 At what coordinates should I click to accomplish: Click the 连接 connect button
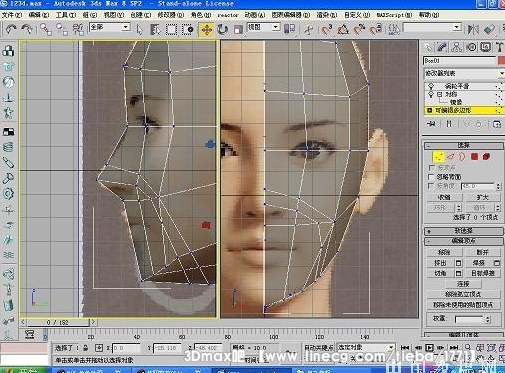click(463, 284)
